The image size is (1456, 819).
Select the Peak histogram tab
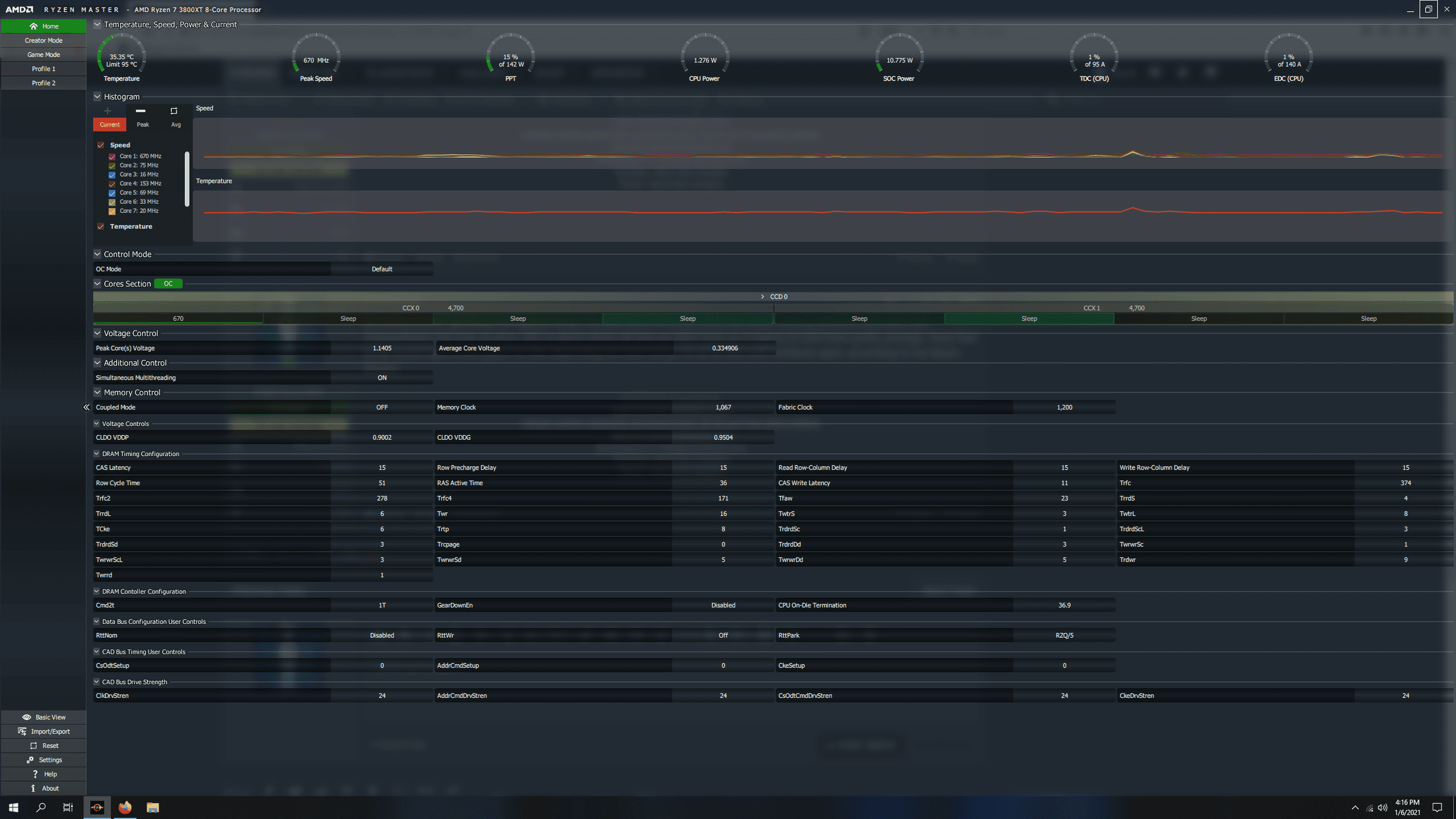(143, 125)
